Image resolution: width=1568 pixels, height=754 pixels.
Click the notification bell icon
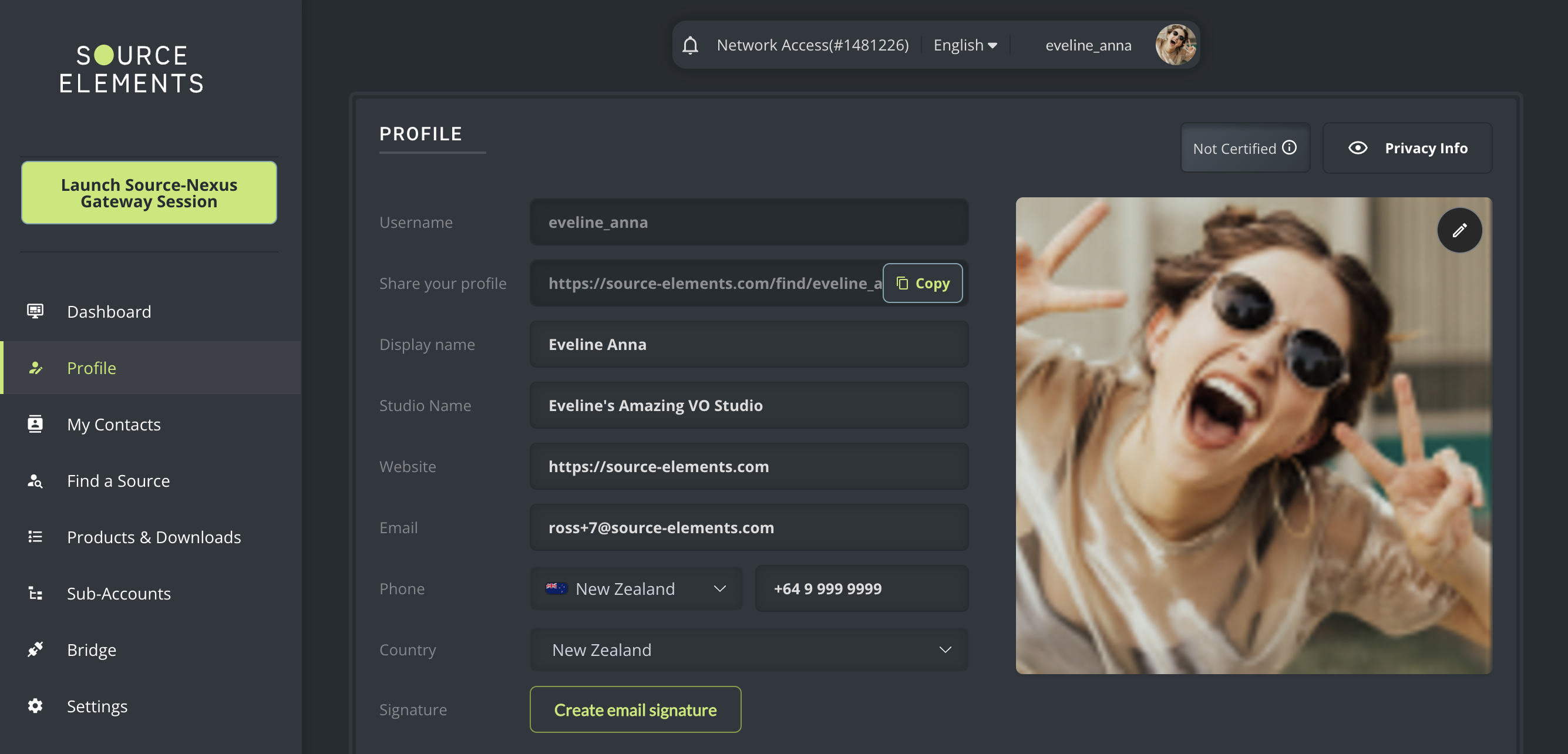coord(689,45)
